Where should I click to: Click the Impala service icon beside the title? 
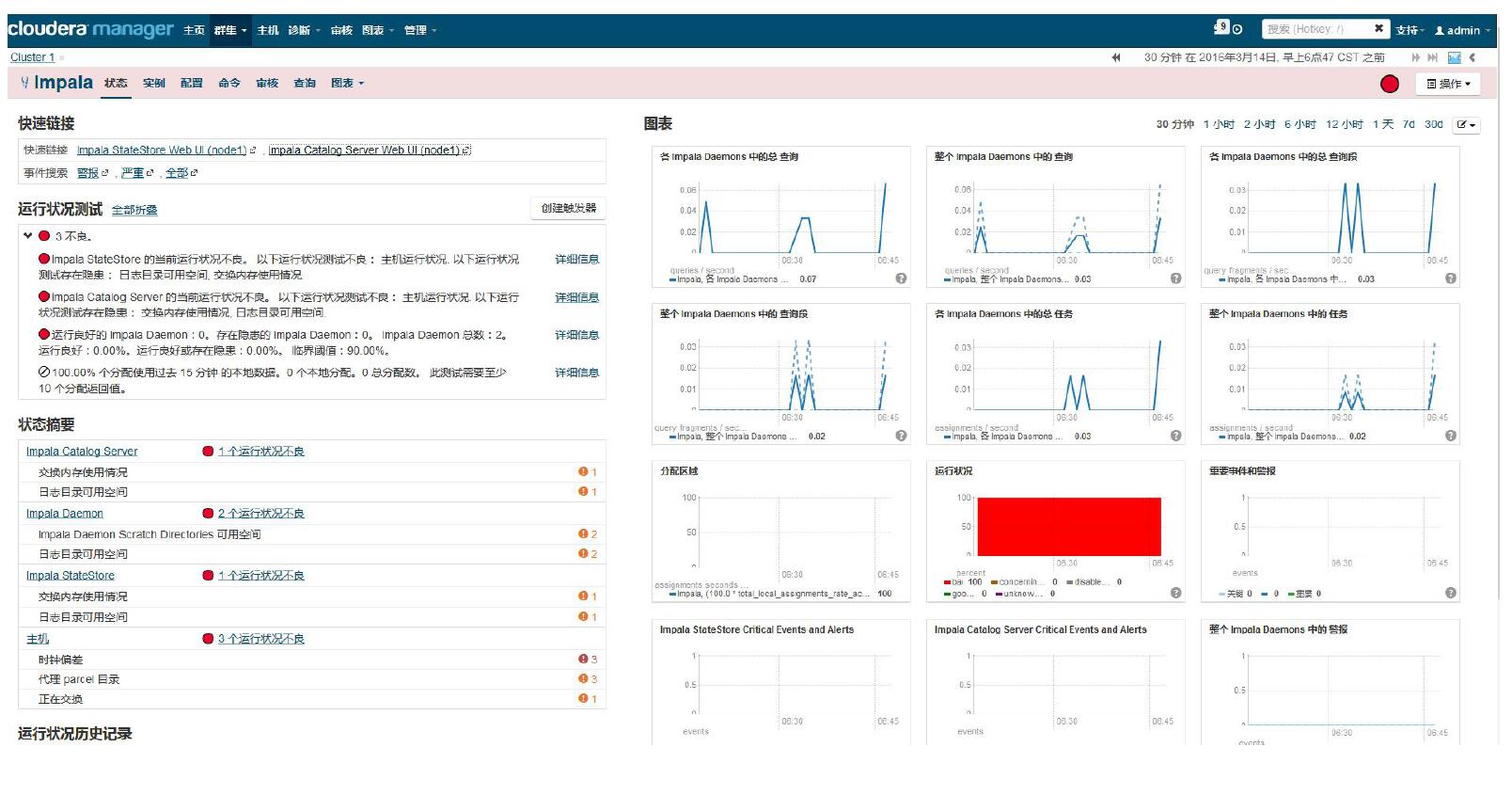[24, 83]
